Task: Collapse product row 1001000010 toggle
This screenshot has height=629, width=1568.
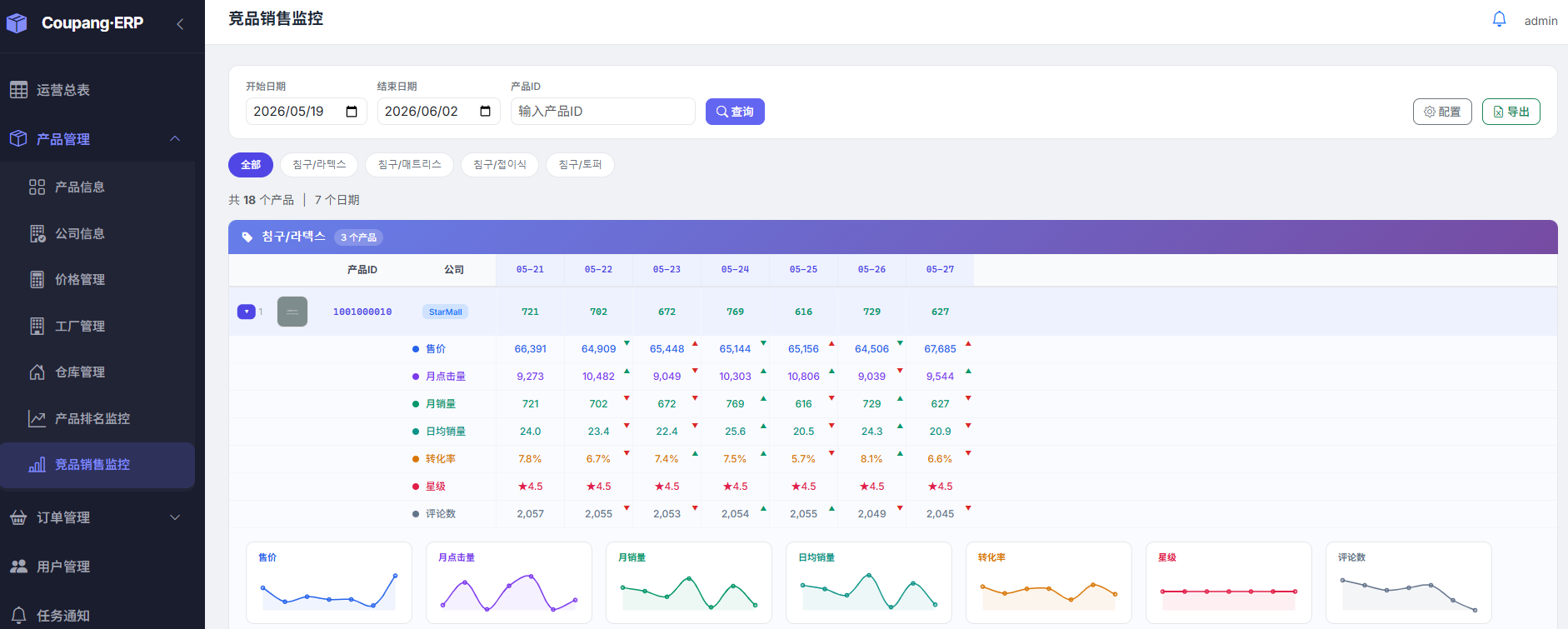Action: coord(246,312)
